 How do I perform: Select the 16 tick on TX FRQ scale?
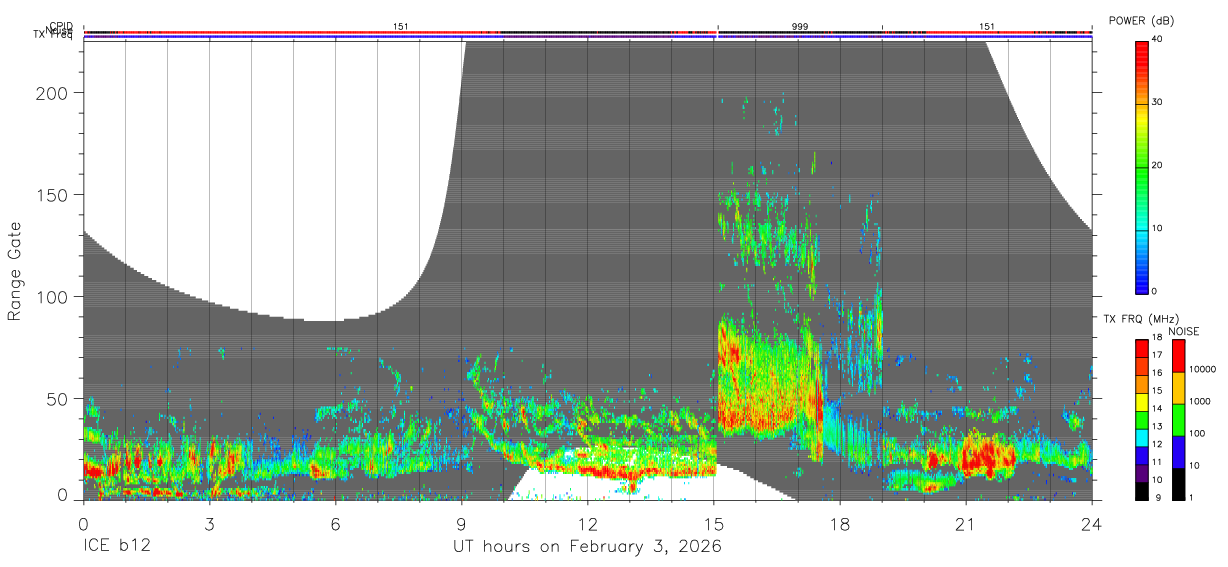click(1157, 373)
